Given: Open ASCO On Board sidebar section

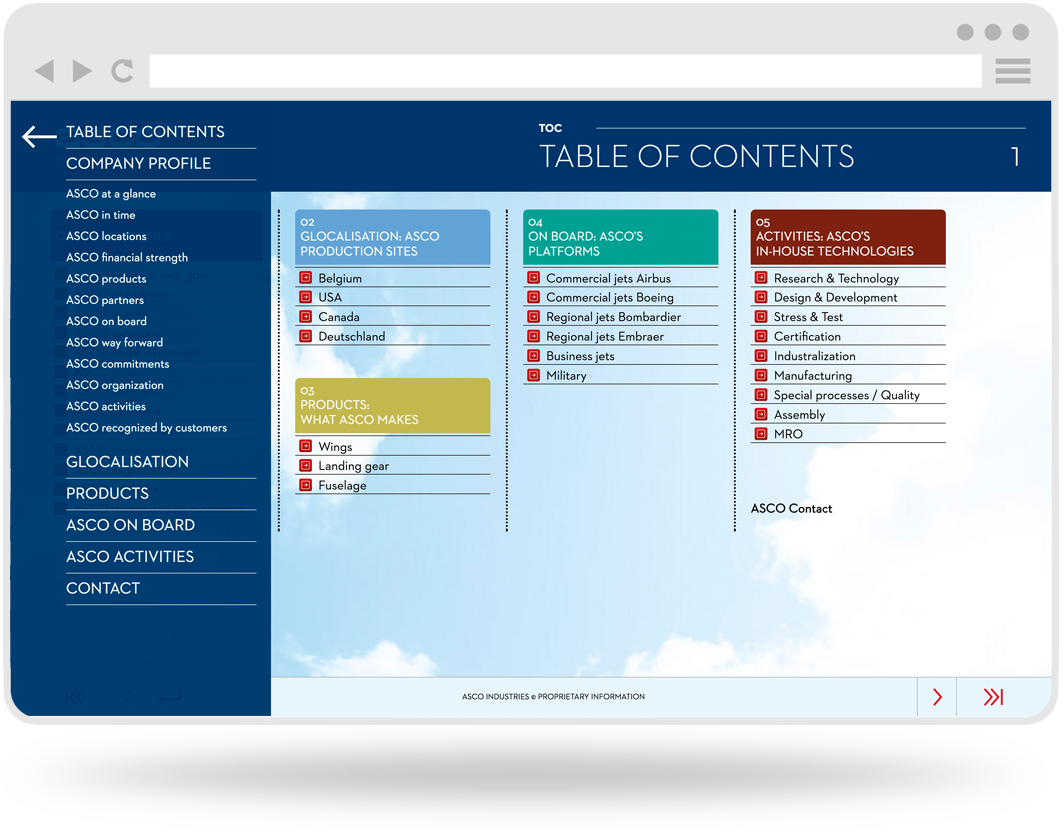Looking at the screenshot, I should tap(130, 525).
